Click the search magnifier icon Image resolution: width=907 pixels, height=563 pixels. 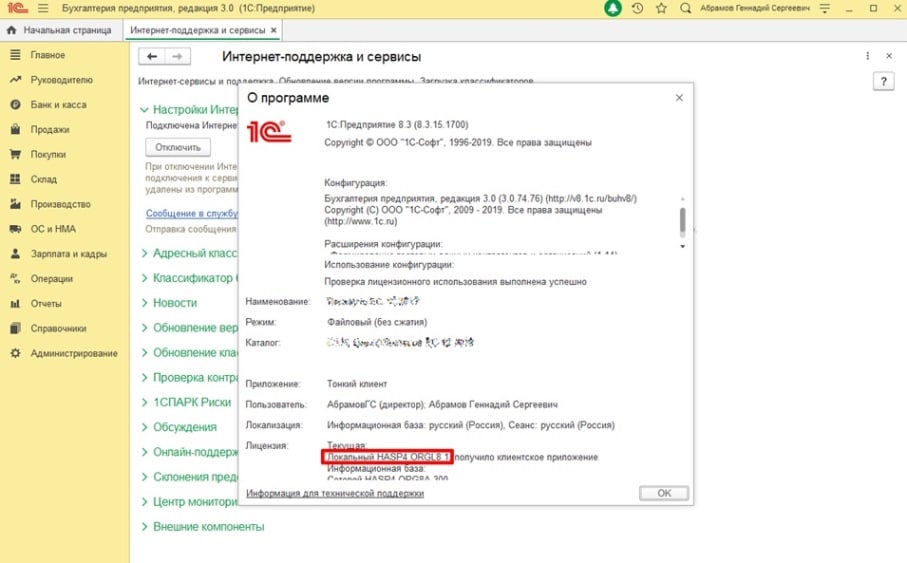tap(685, 8)
